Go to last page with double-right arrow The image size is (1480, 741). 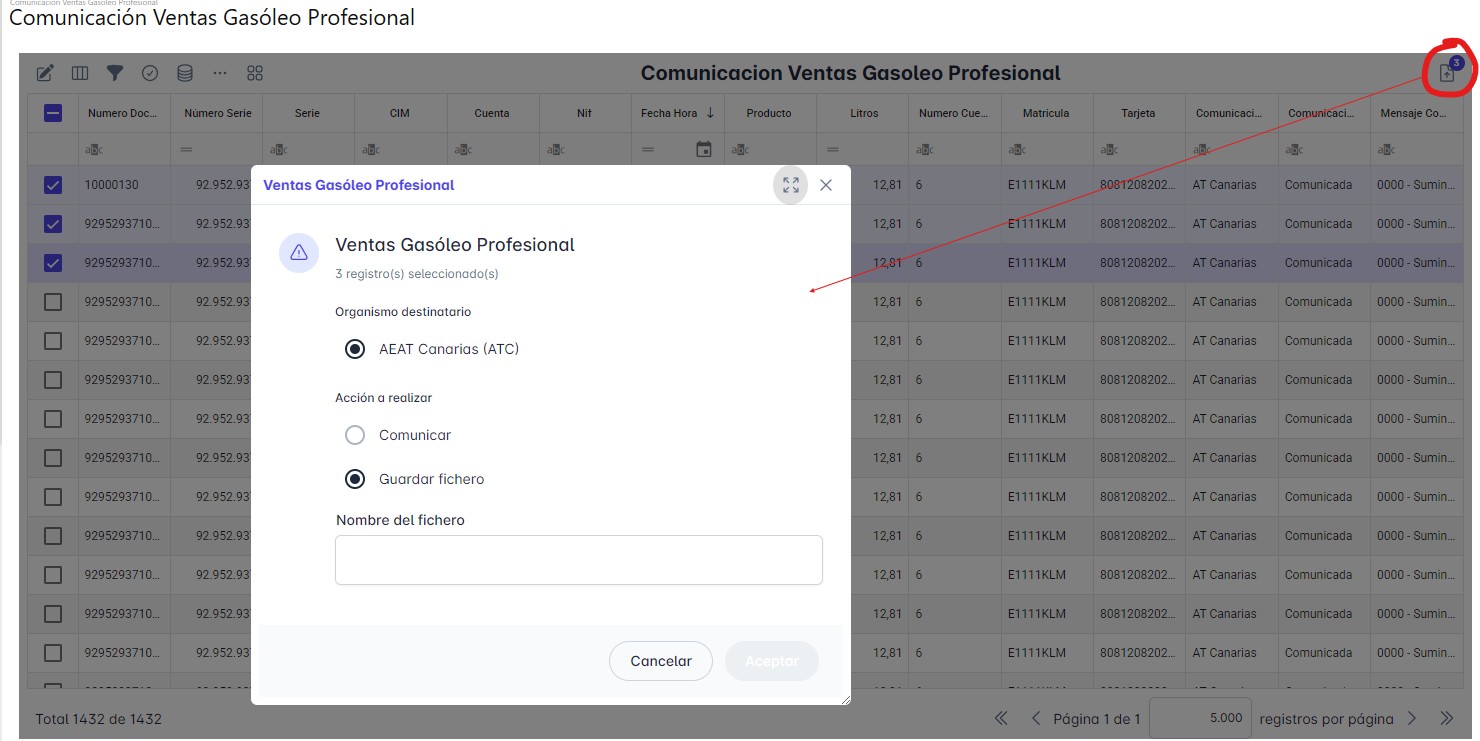pyautogui.click(x=1446, y=718)
